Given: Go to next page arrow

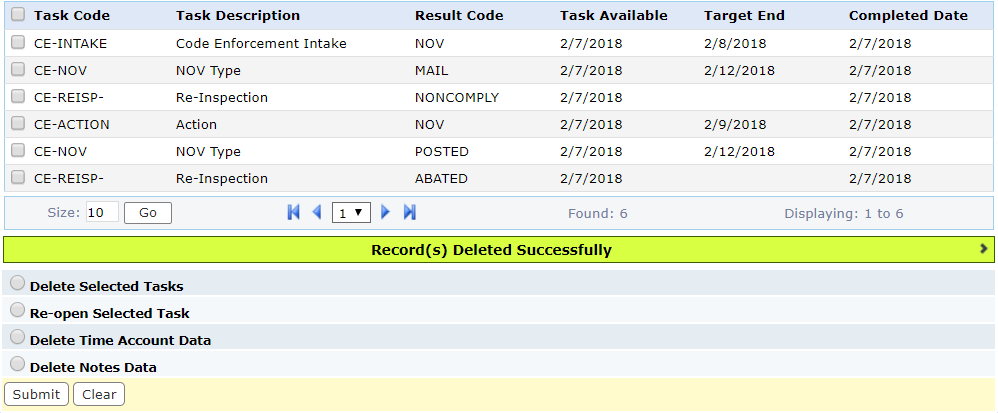Looking at the screenshot, I should pyautogui.click(x=385, y=213).
